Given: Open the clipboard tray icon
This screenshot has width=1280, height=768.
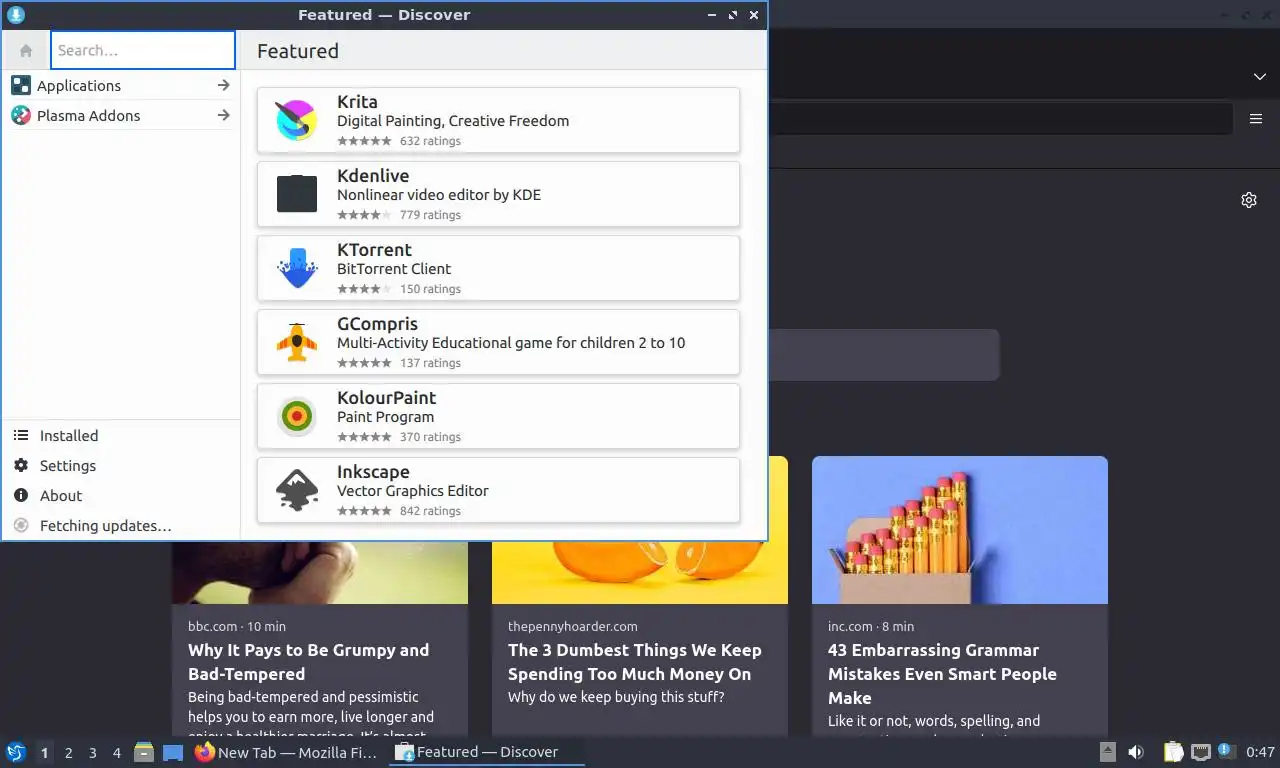Looking at the screenshot, I should [1175, 753].
